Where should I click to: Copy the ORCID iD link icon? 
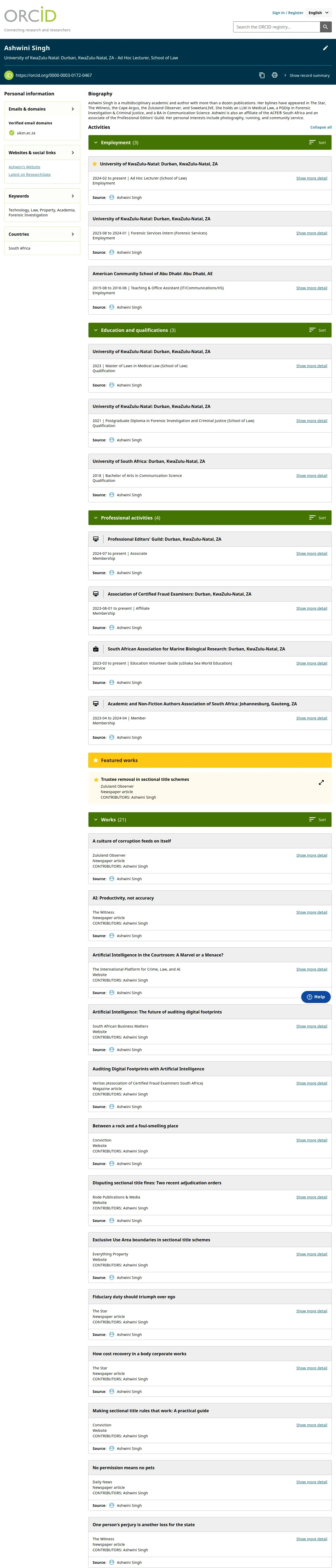tap(262, 76)
